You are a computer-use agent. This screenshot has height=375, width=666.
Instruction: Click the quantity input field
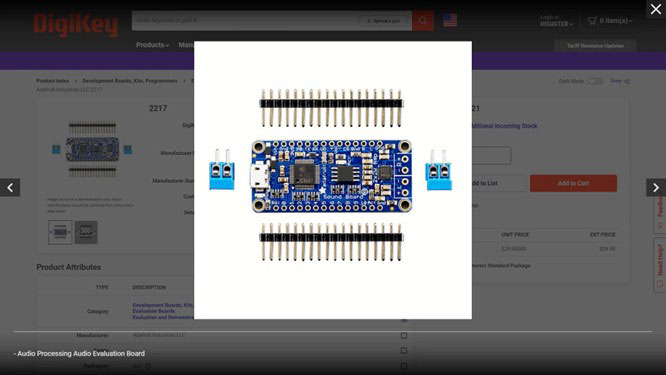coord(491,155)
